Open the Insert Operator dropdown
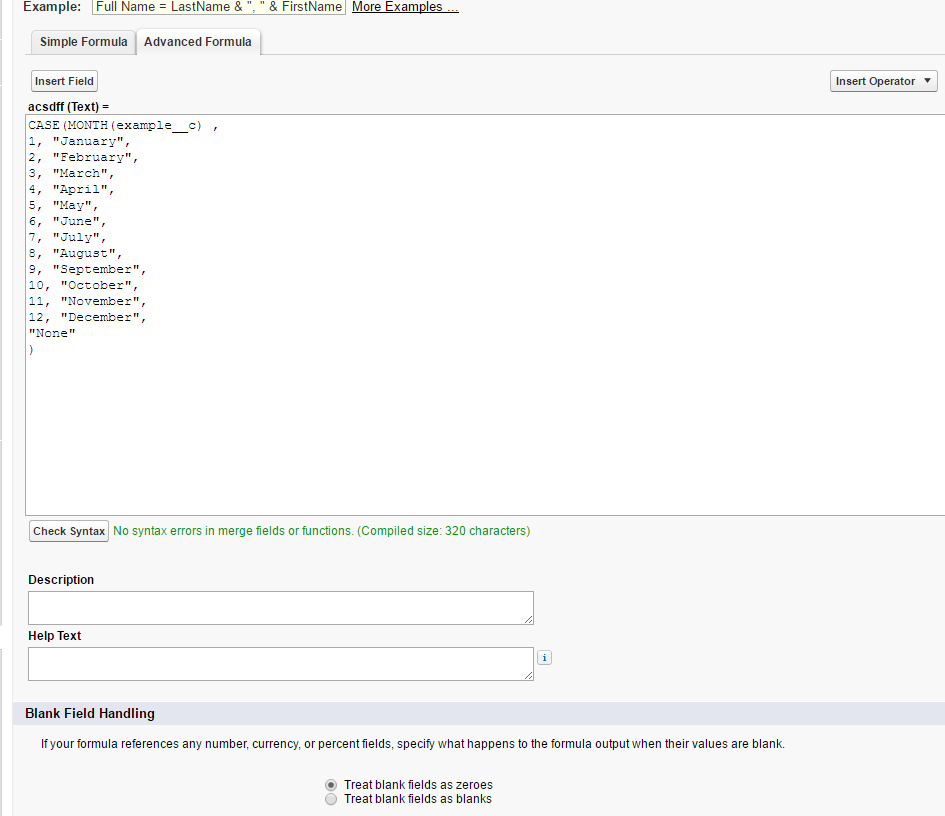 click(x=883, y=81)
